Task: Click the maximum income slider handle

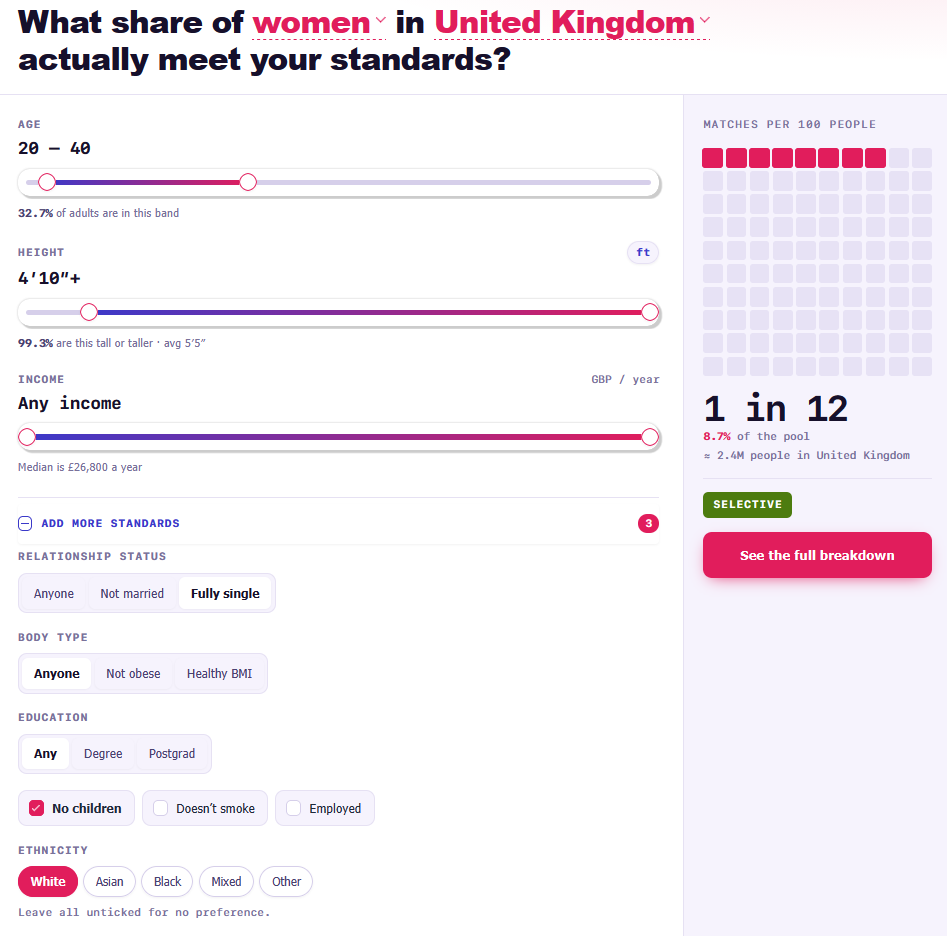Action: (x=650, y=437)
